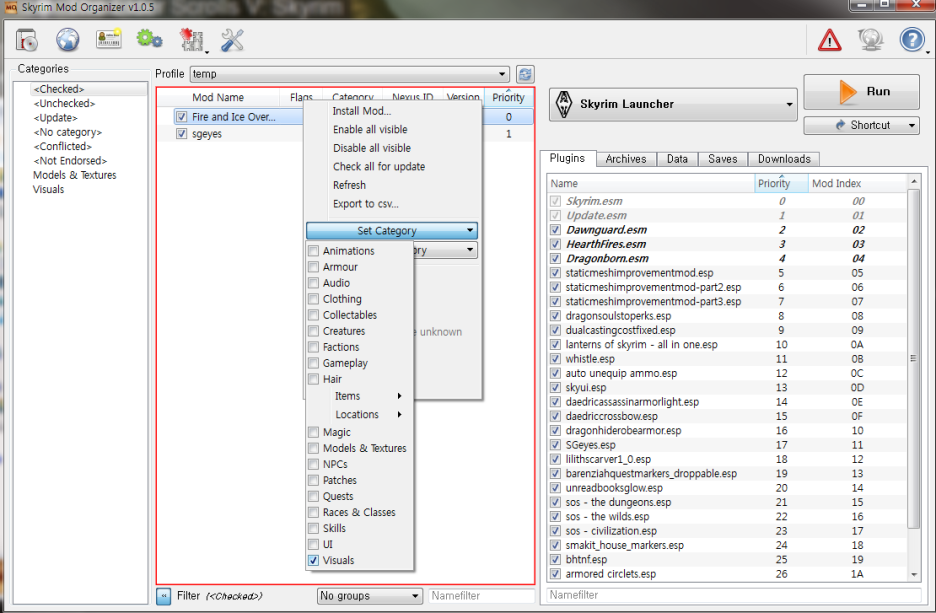Open the profiles ID-card toolbar icon
The height and width of the screenshot is (613, 936).
109,39
